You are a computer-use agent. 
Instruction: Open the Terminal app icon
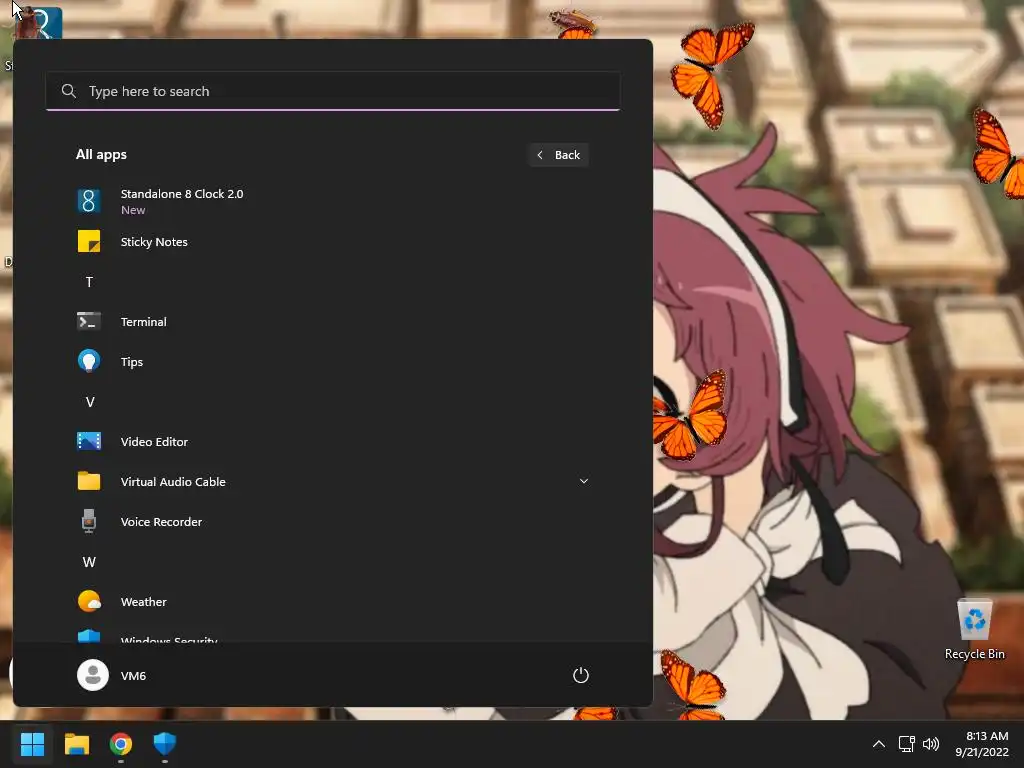pyautogui.click(x=89, y=321)
